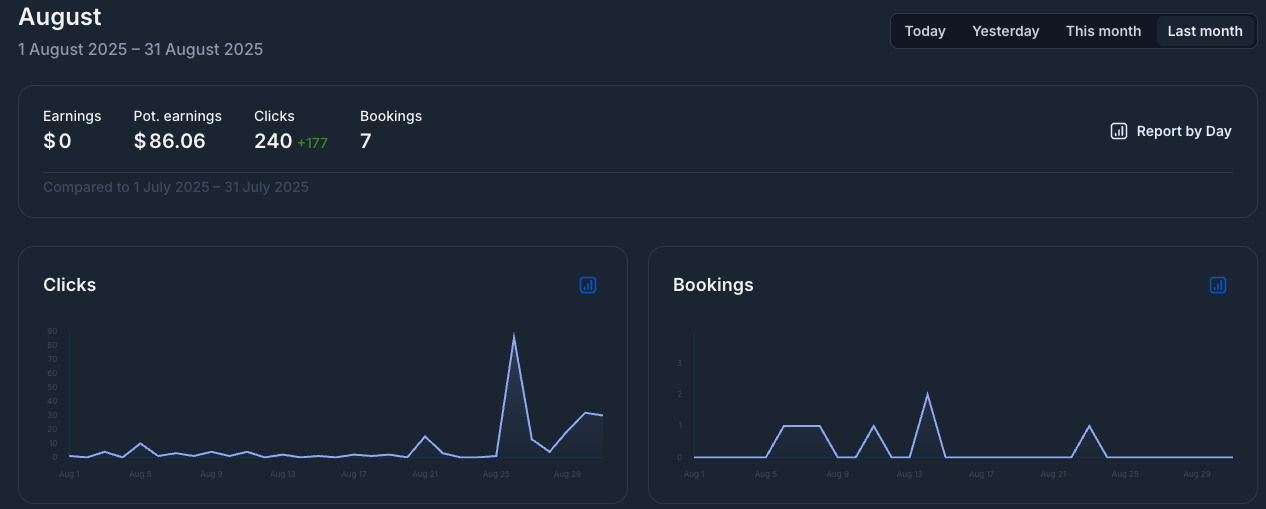Select the Today date range tab
The height and width of the screenshot is (509, 1266).
point(924,31)
